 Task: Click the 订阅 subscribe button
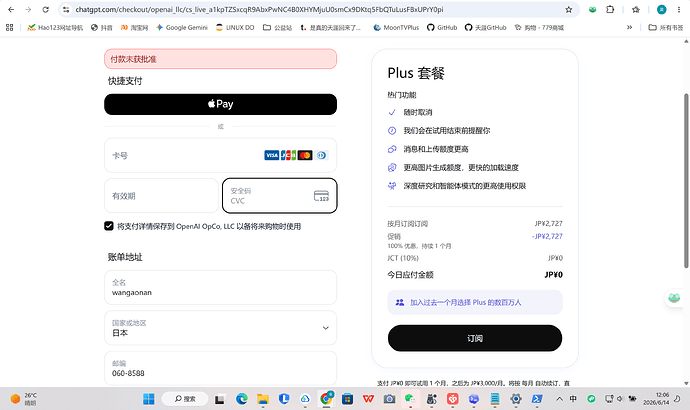point(475,338)
